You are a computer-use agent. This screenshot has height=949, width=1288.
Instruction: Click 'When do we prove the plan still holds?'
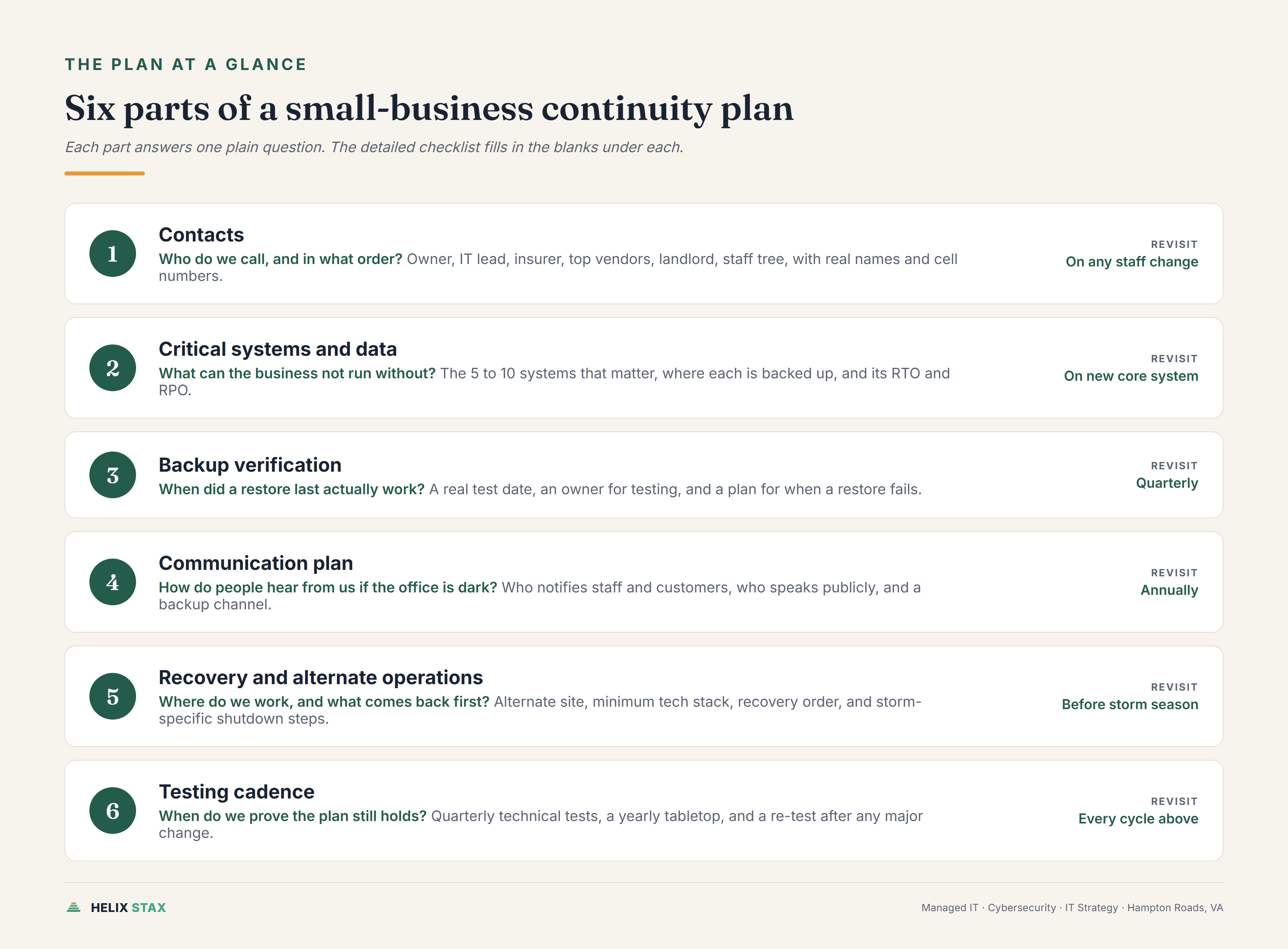[x=292, y=816]
